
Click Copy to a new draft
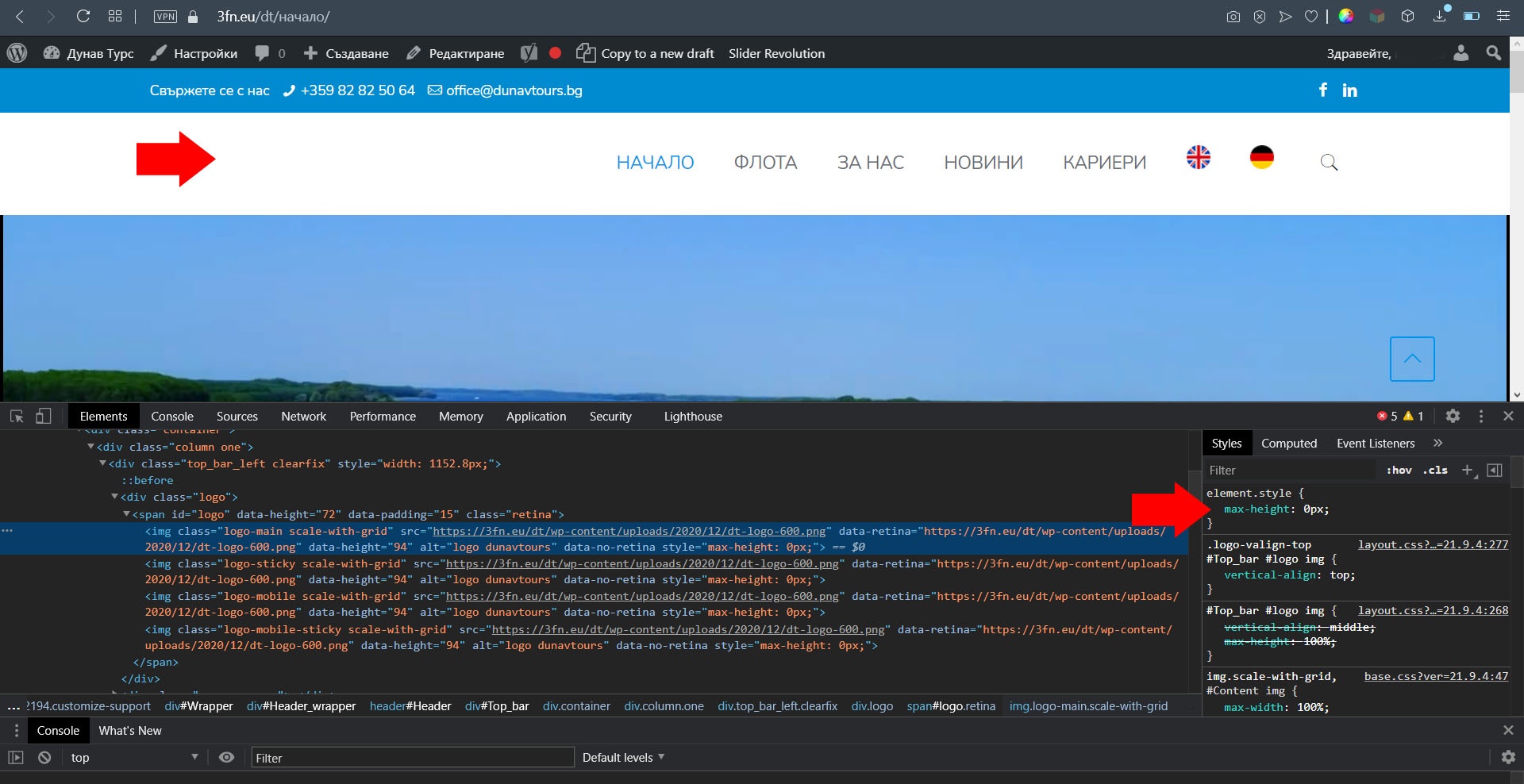tap(645, 53)
